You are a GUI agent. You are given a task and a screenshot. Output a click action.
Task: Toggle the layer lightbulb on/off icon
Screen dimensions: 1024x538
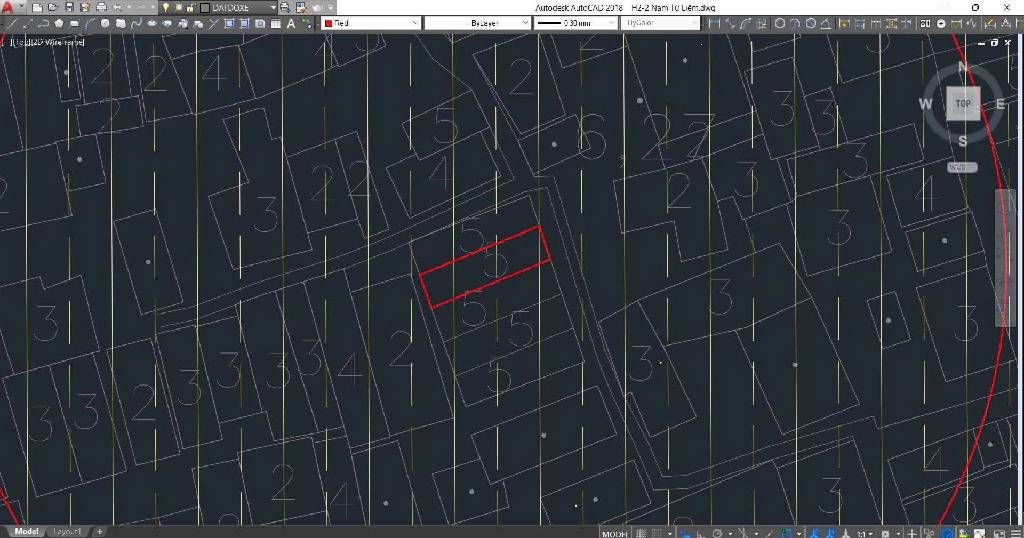tap(165, 7)
